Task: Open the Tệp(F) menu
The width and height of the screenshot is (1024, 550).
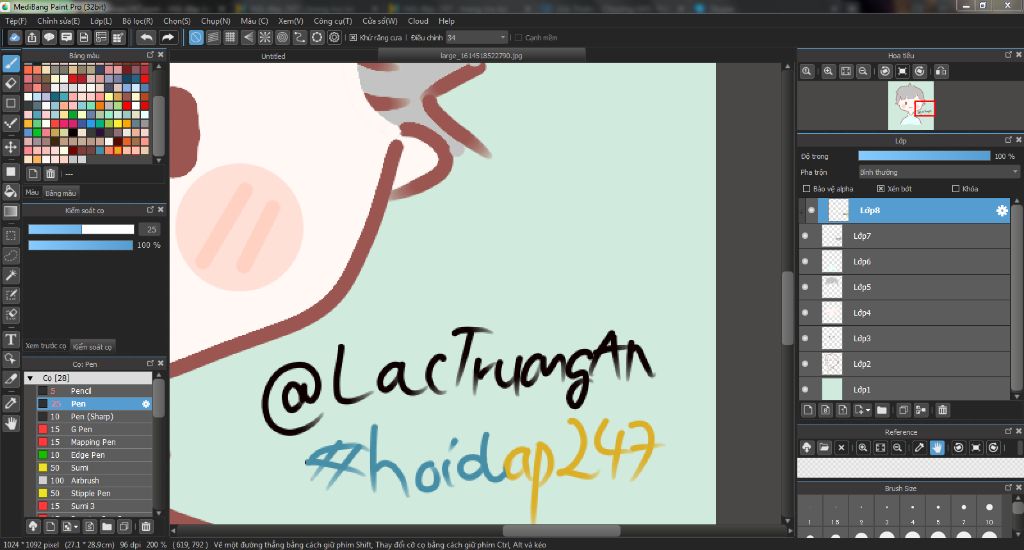Action: (x=16, y=21)
